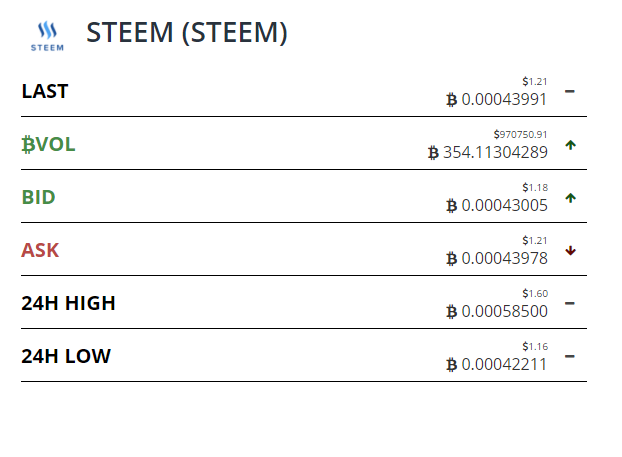Click the green BVOL label
This screenshot has width=622, height=457.
(48, 144)
